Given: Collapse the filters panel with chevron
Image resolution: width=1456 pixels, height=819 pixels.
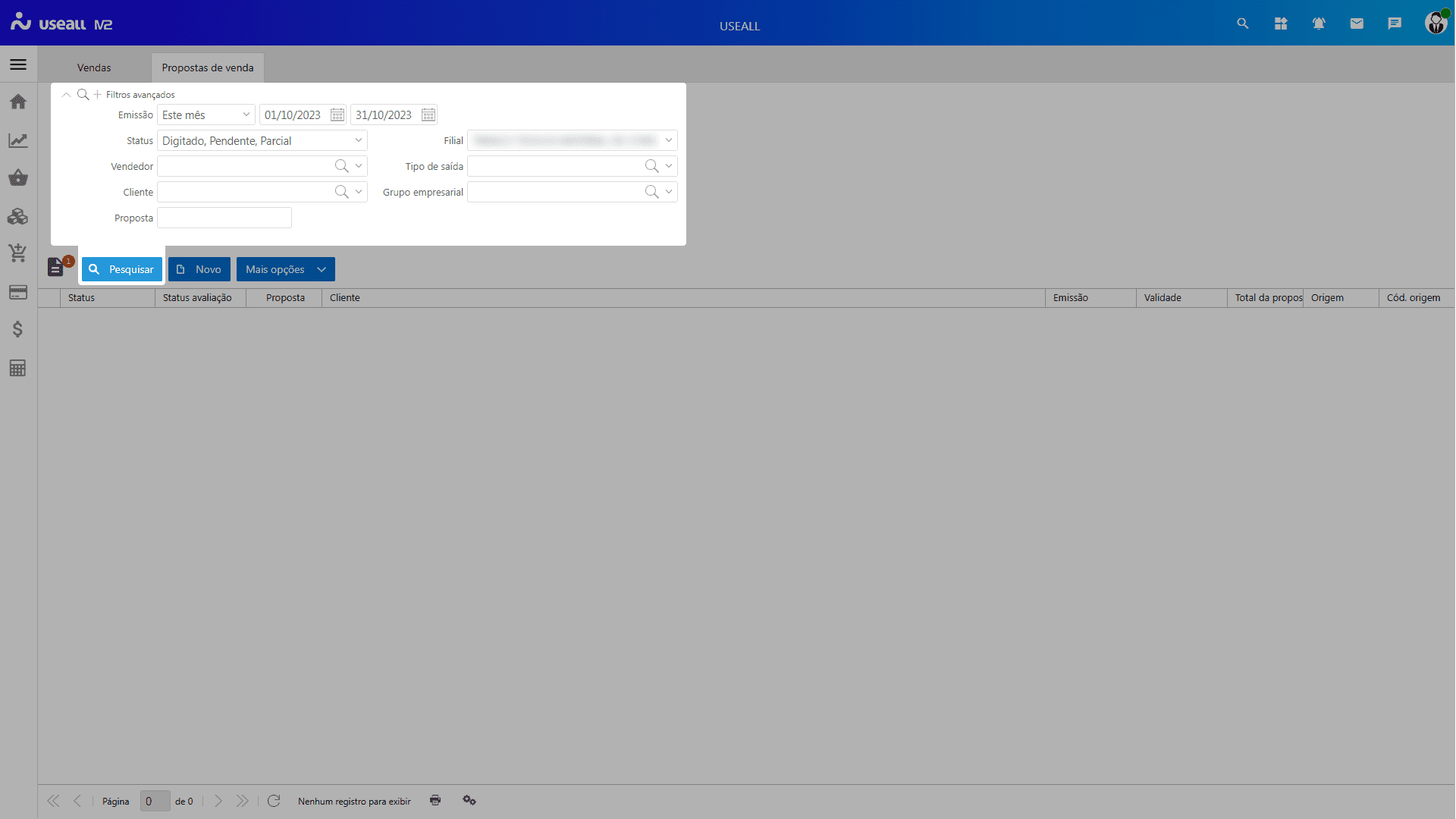Looking at the screenshot, I should 66,95.
